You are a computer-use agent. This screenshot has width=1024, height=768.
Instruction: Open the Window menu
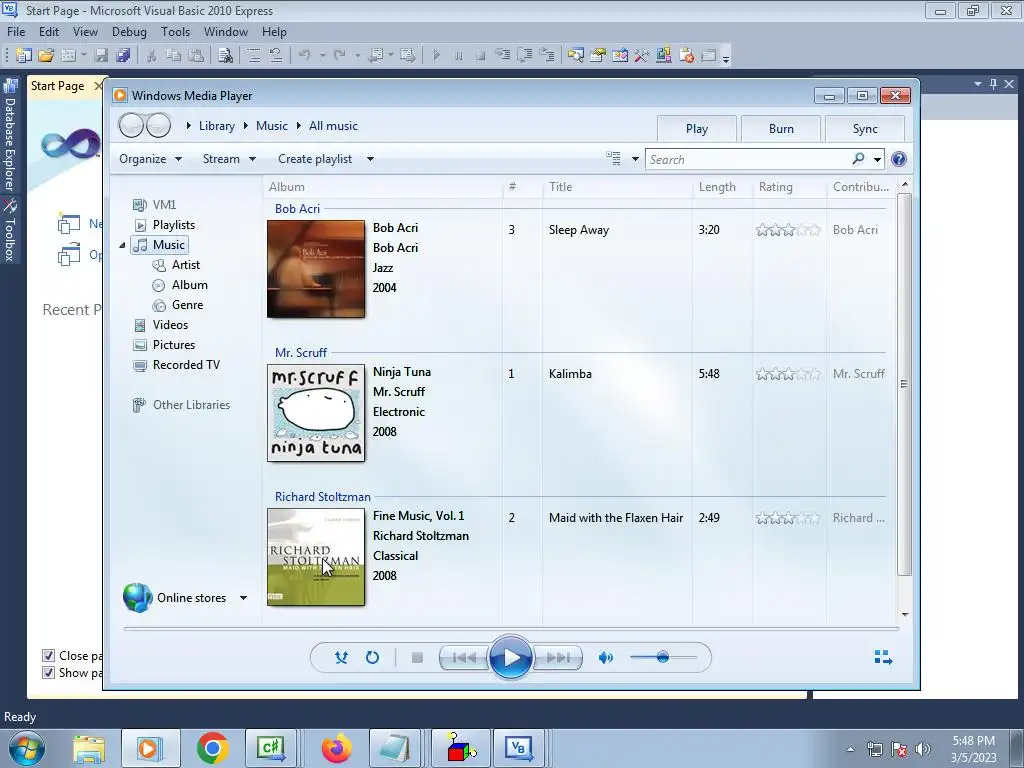pyautogui.click(x=225, y=31)
